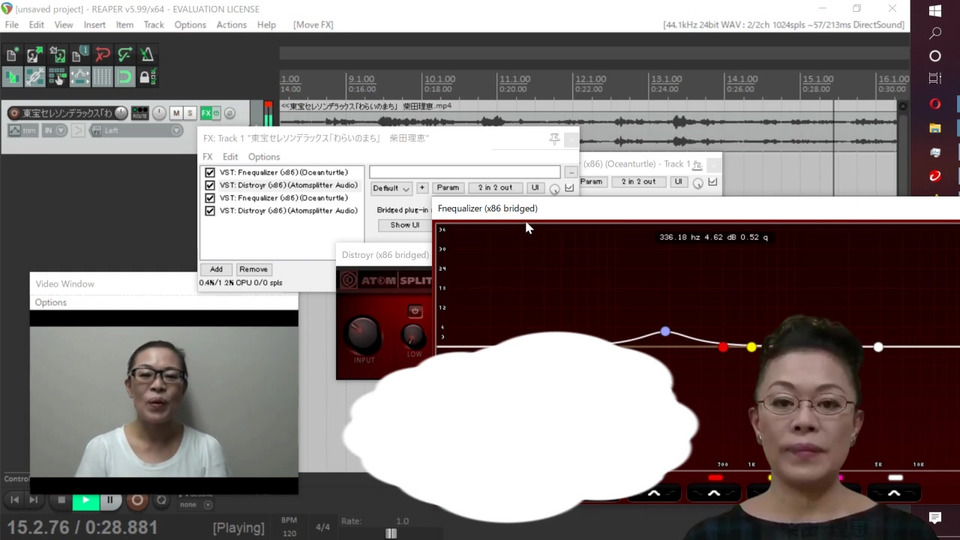960x540 pixels.
Task: Toggle track FX bypass power icon
Action: tap(216, 113)
